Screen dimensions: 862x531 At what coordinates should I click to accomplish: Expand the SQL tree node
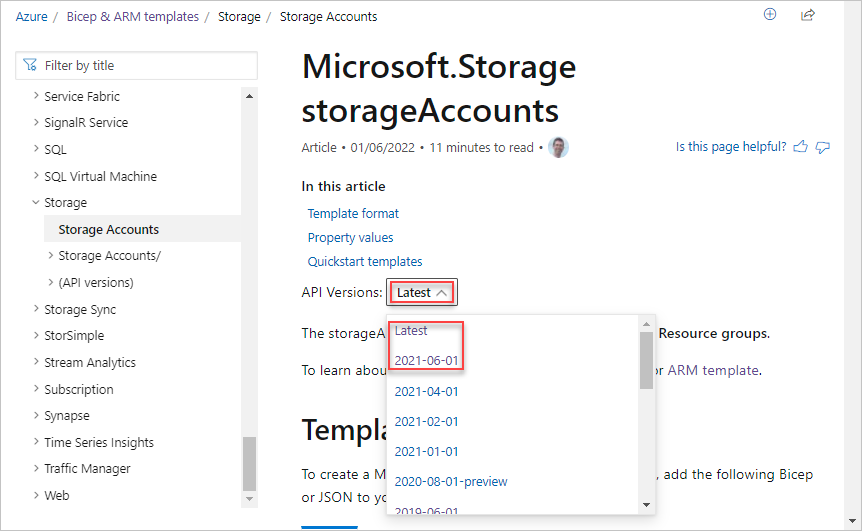(x=36, y=149)
